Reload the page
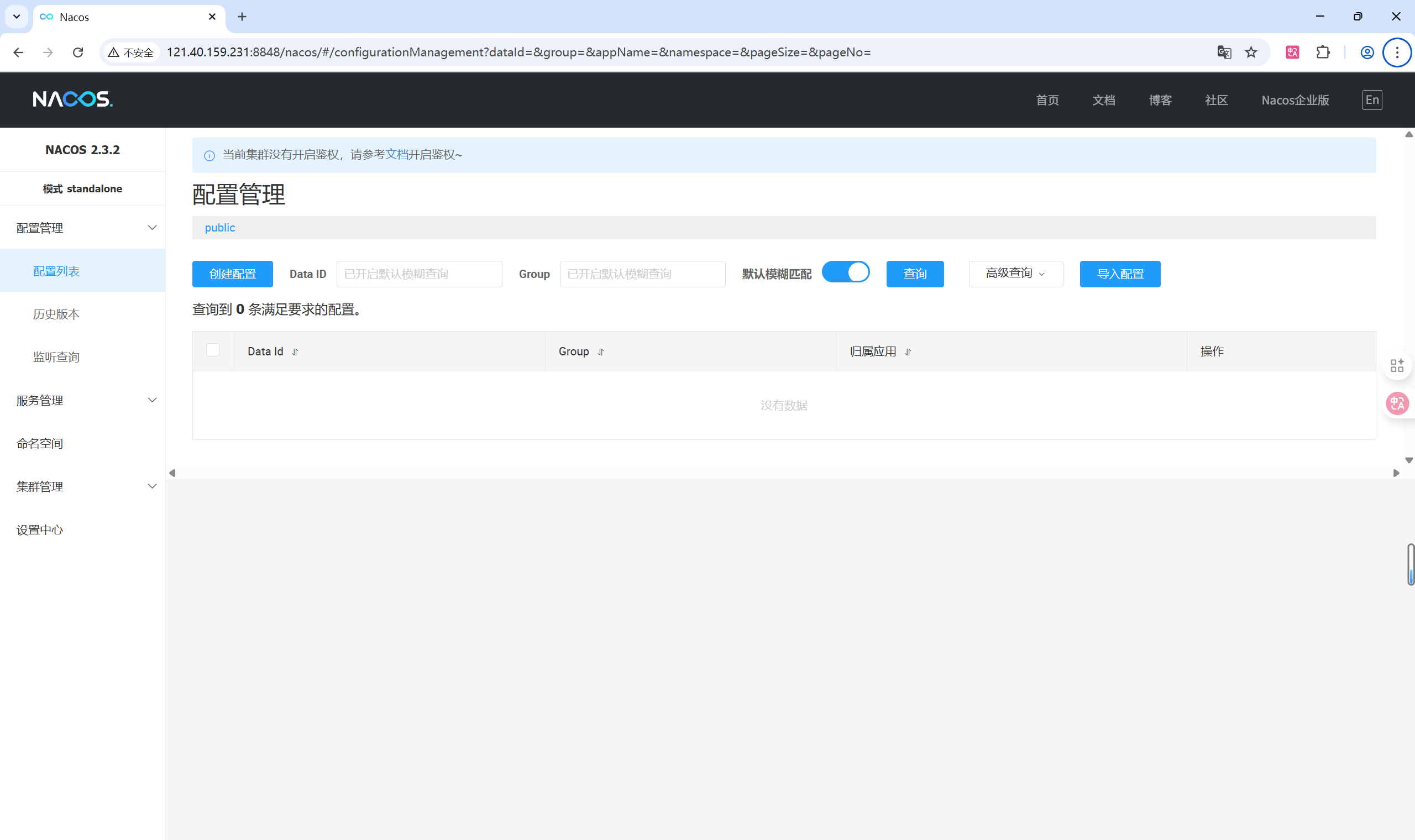Viewport: 1415px width, 840px height. (78, 53)
